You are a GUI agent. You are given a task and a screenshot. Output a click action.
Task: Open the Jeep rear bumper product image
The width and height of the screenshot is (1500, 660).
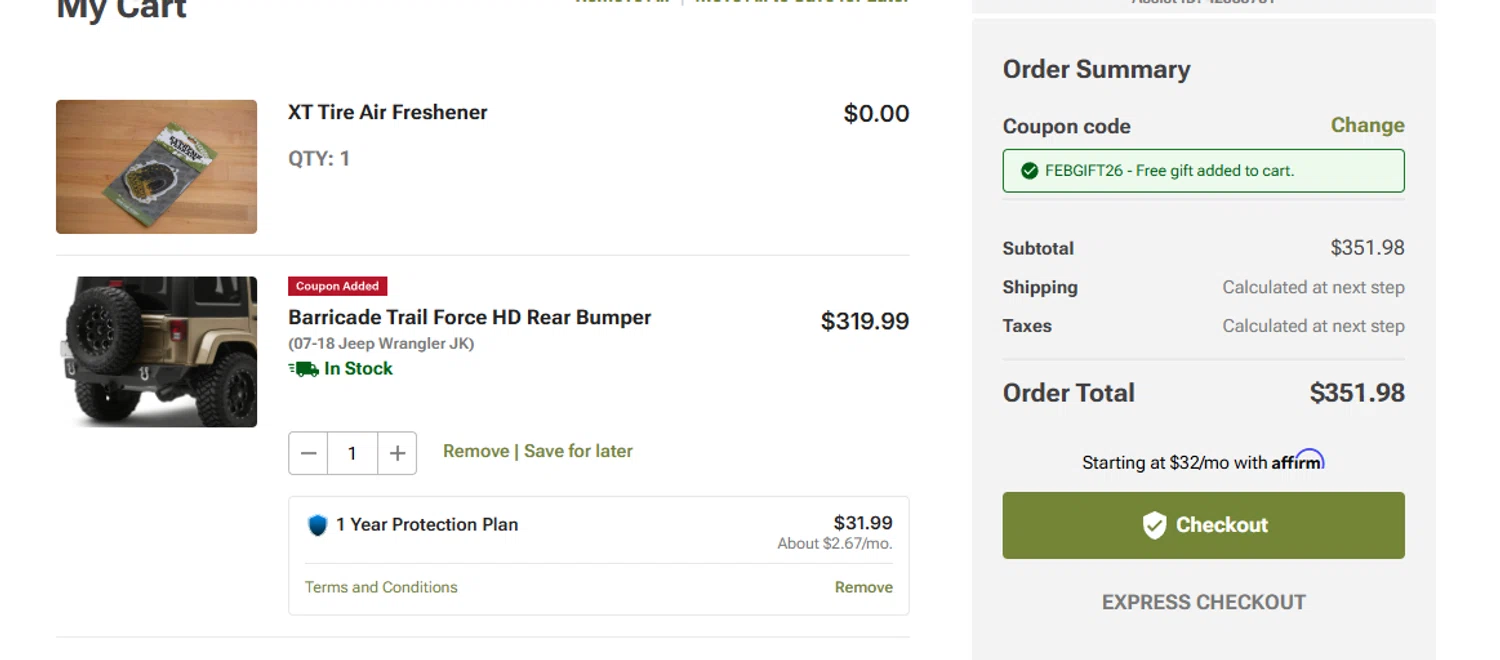click(x=156, y=352)
